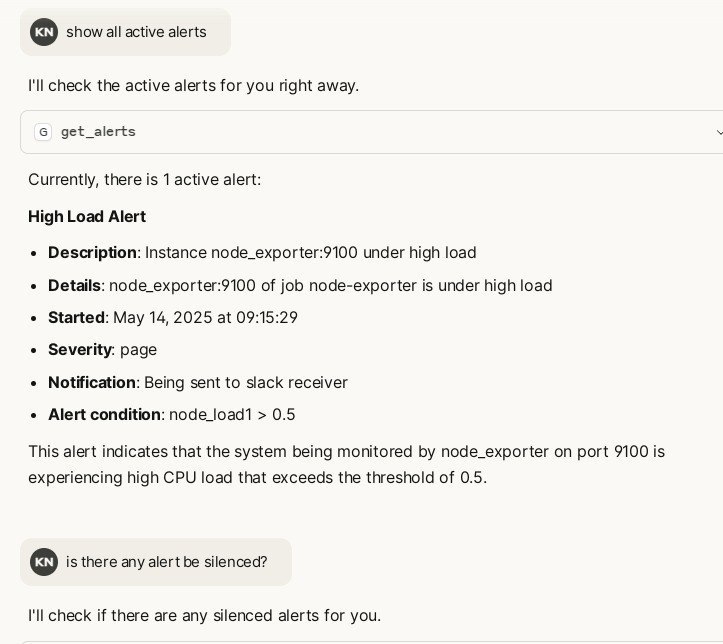Click the 'node_load1 > 0.5' condition text
The width and height of the screenshot is (723, 644).
click(x=232, y=414)
